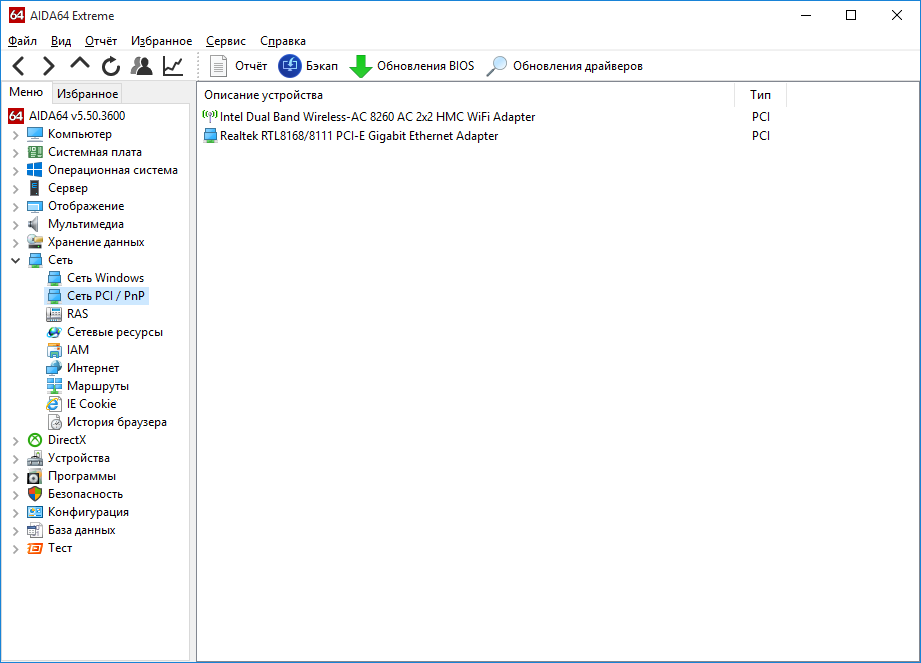
Task: Click the Устройства icon
Action: (35, 458)
